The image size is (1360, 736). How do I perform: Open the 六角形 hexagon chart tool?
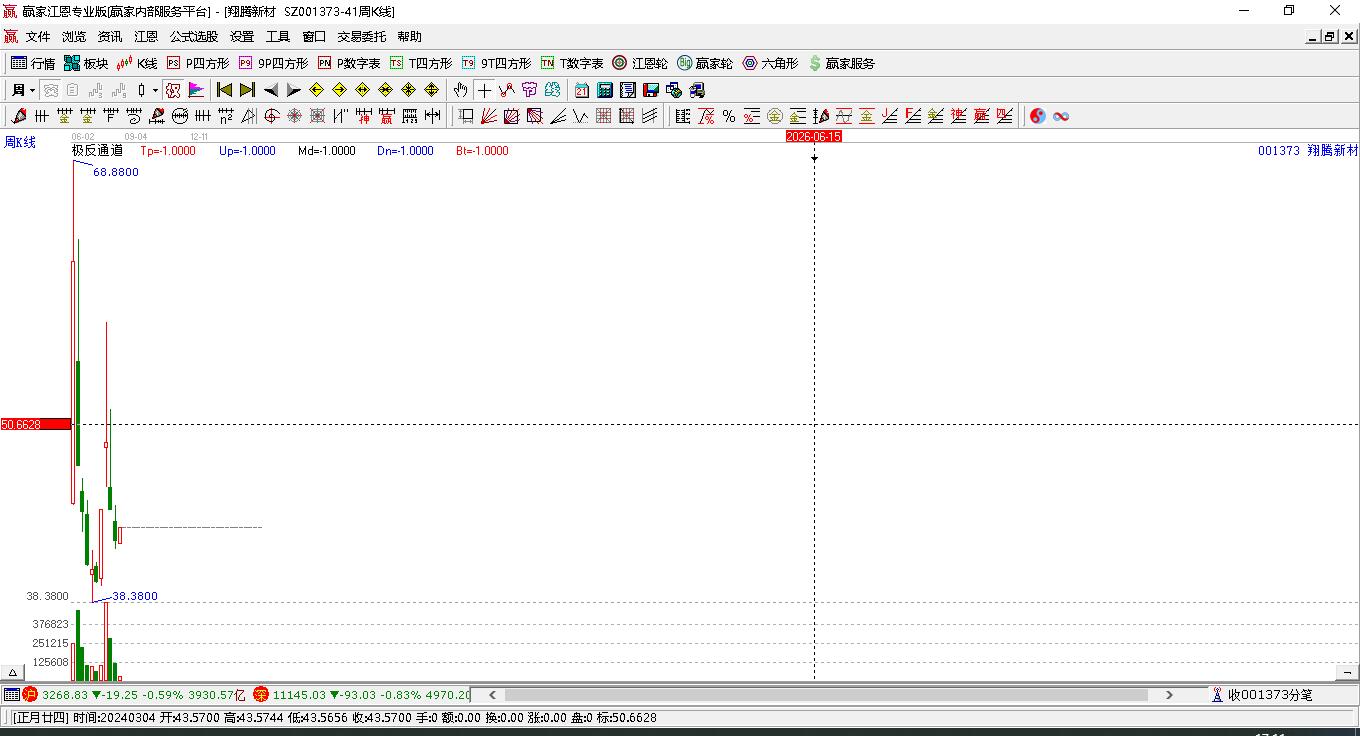[x=770, y=63]
